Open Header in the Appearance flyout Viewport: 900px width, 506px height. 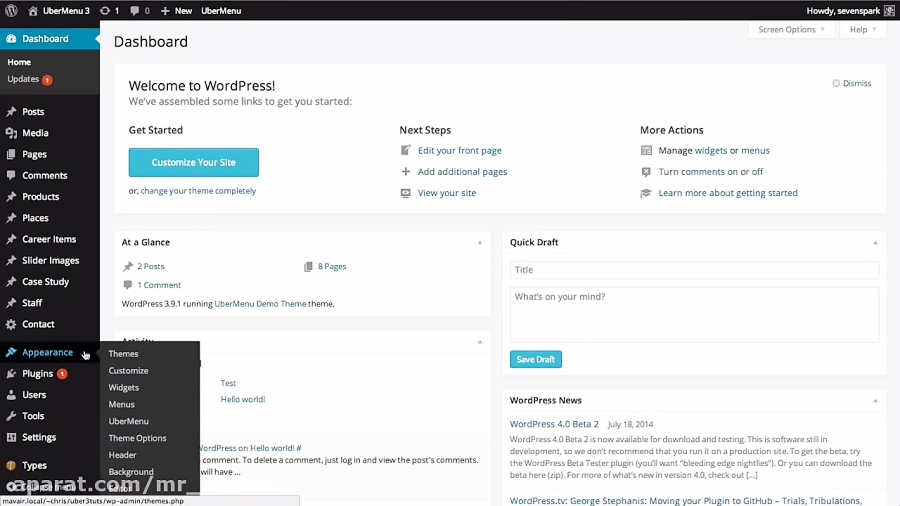click(x=122, y=454)
